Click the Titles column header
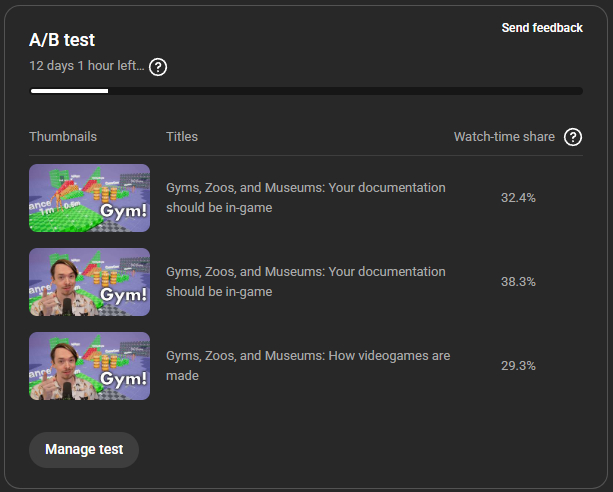 point(182,137)
